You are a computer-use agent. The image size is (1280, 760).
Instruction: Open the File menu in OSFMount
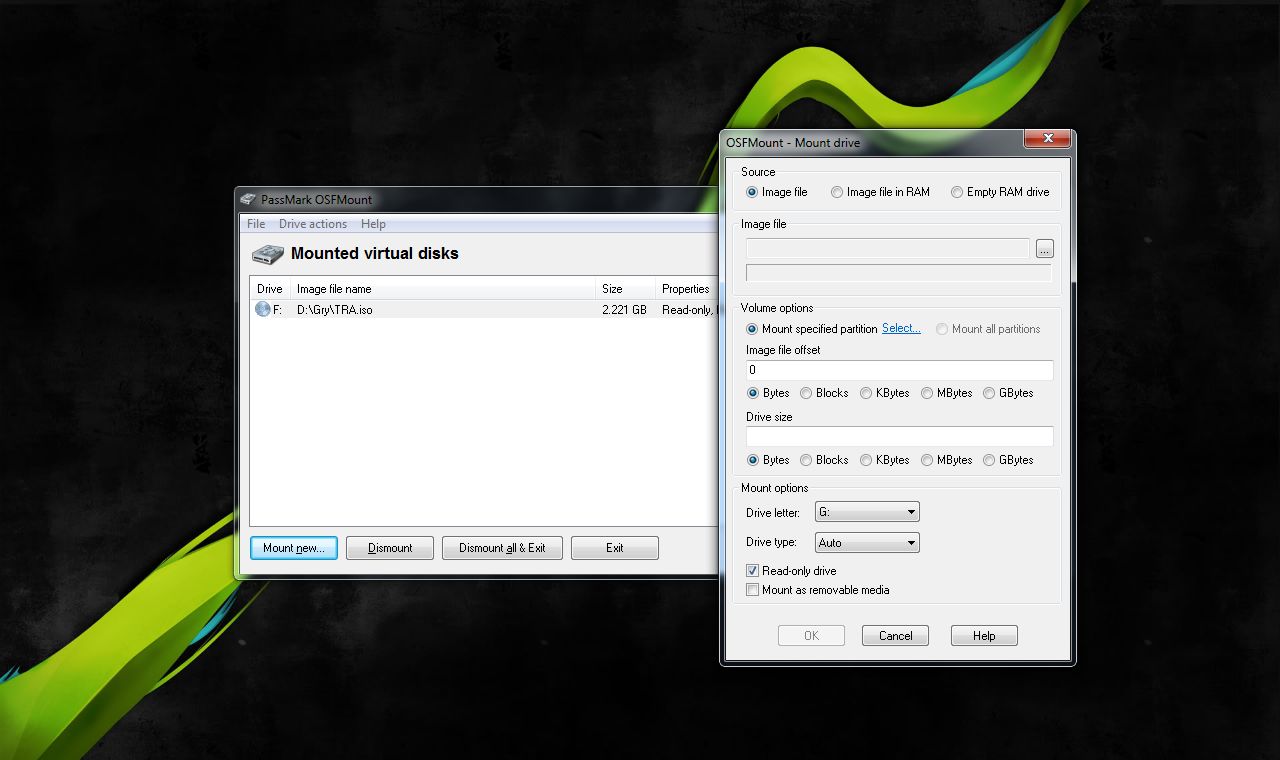(256, 224)
